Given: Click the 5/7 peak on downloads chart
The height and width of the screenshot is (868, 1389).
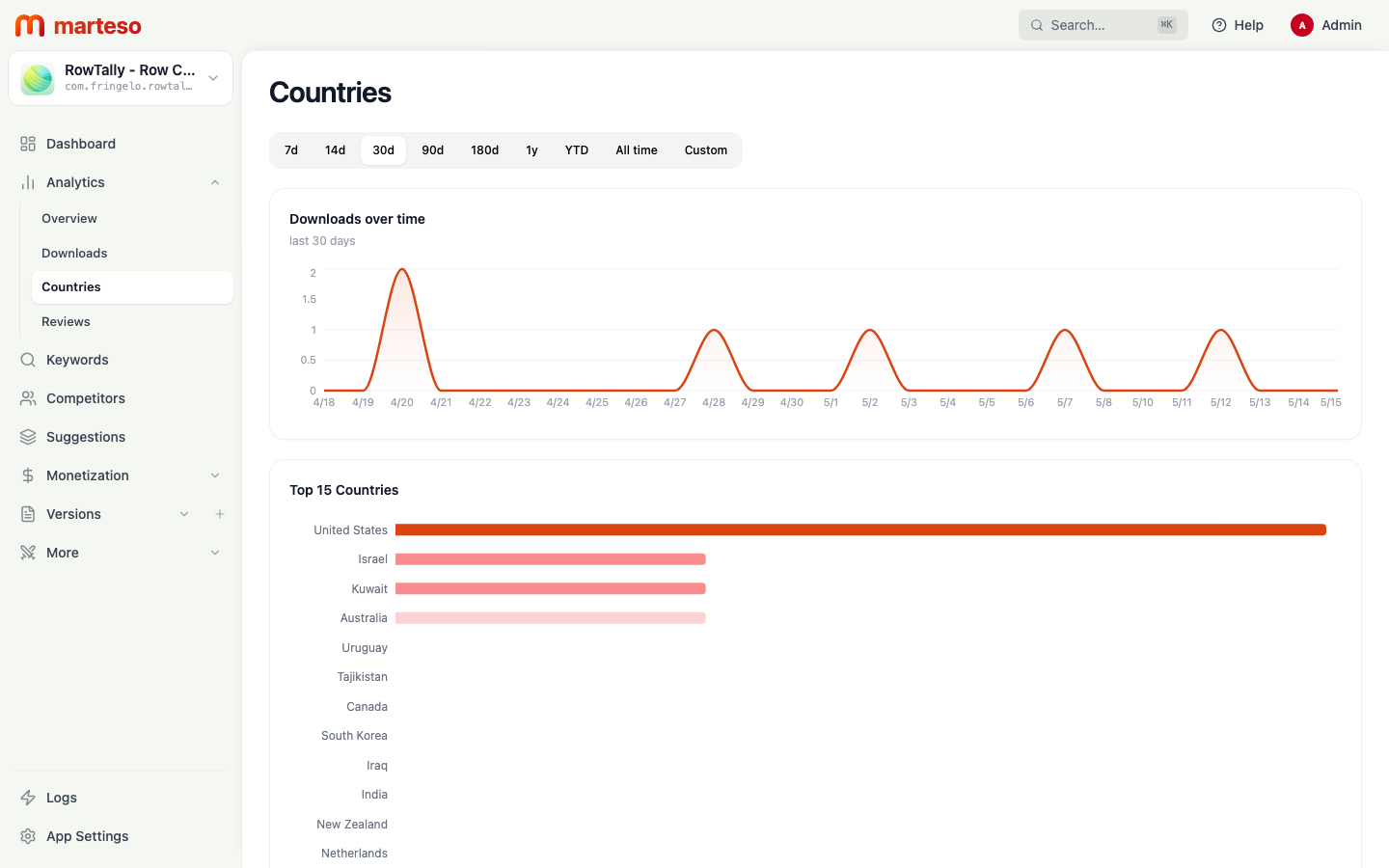Looking at the screenshot, I should click(x=1065, y=331).
